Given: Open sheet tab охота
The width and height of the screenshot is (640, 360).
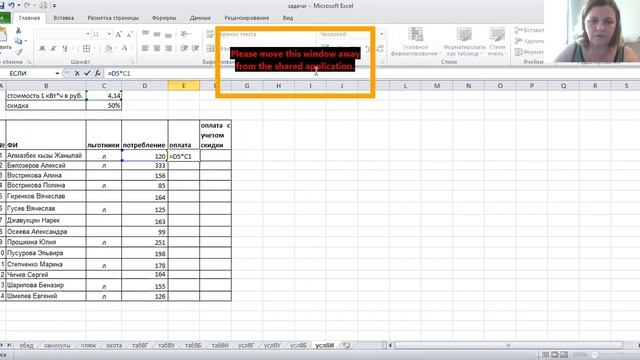Looking at the screenshot, I should pyautogui.click(x=114, y=345).
